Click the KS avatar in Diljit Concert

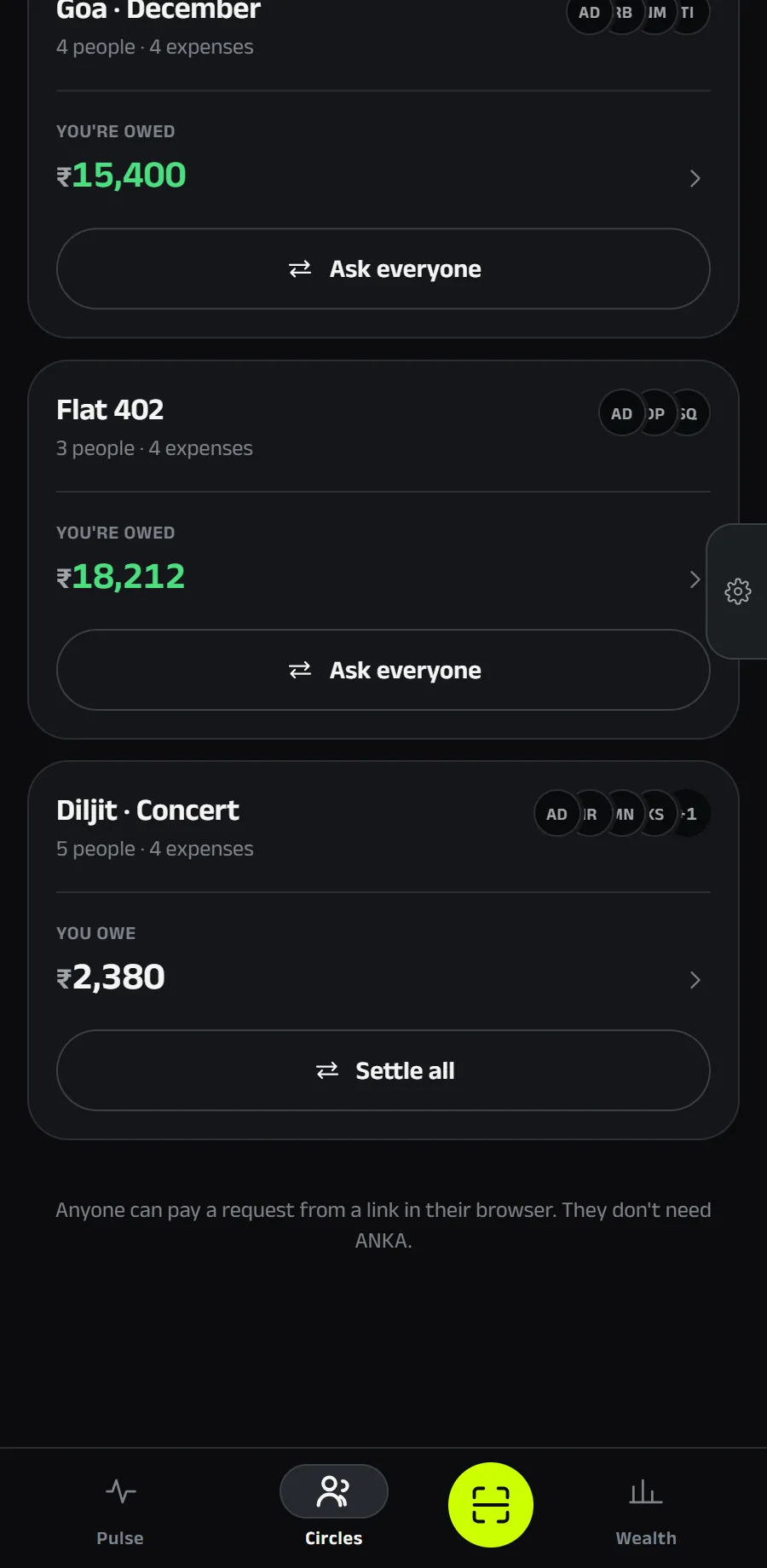tap(659, 814)
